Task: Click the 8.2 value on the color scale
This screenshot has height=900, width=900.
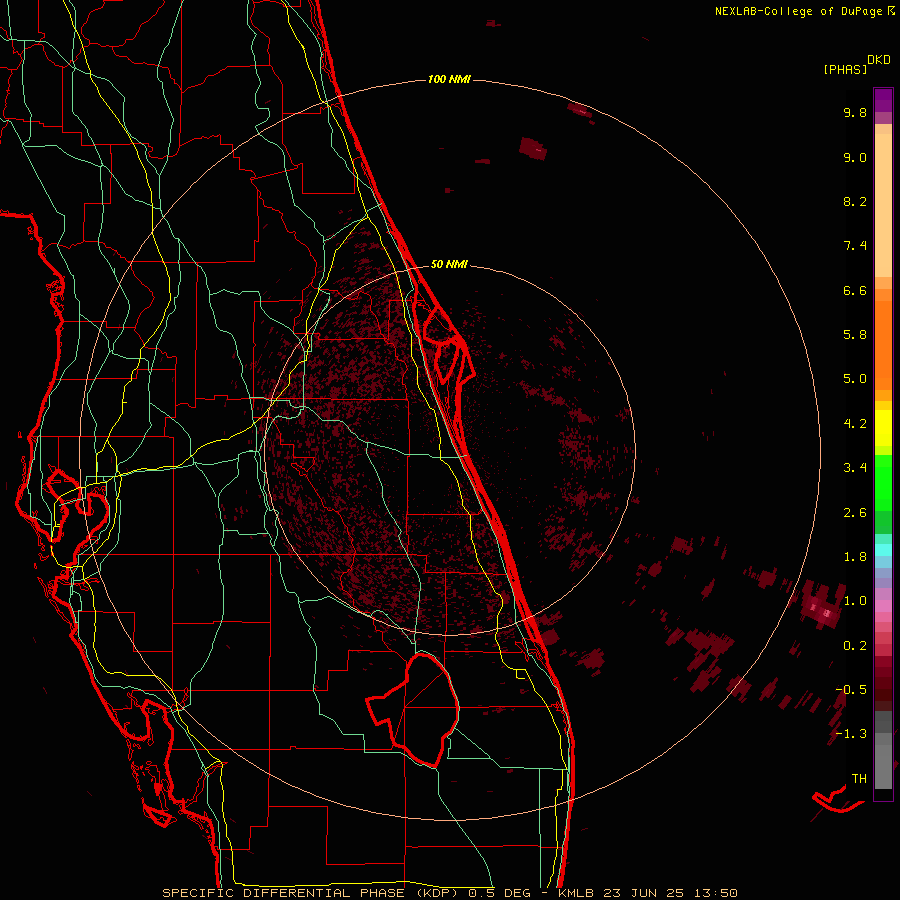Action: click(x=855, y=201)
